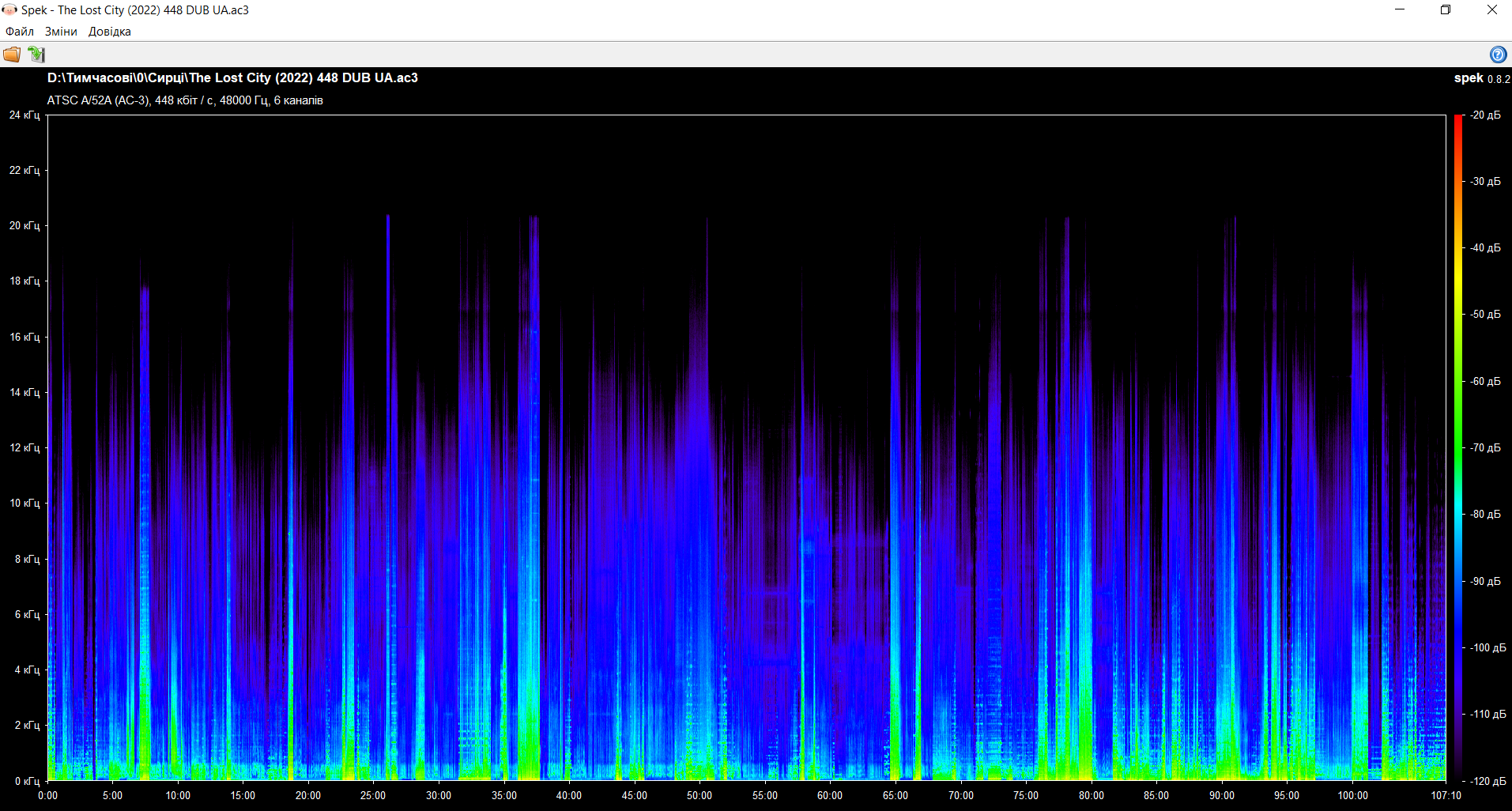
Task: Click the Spek app icon in title bar
Action: click(x=9, y=9)
